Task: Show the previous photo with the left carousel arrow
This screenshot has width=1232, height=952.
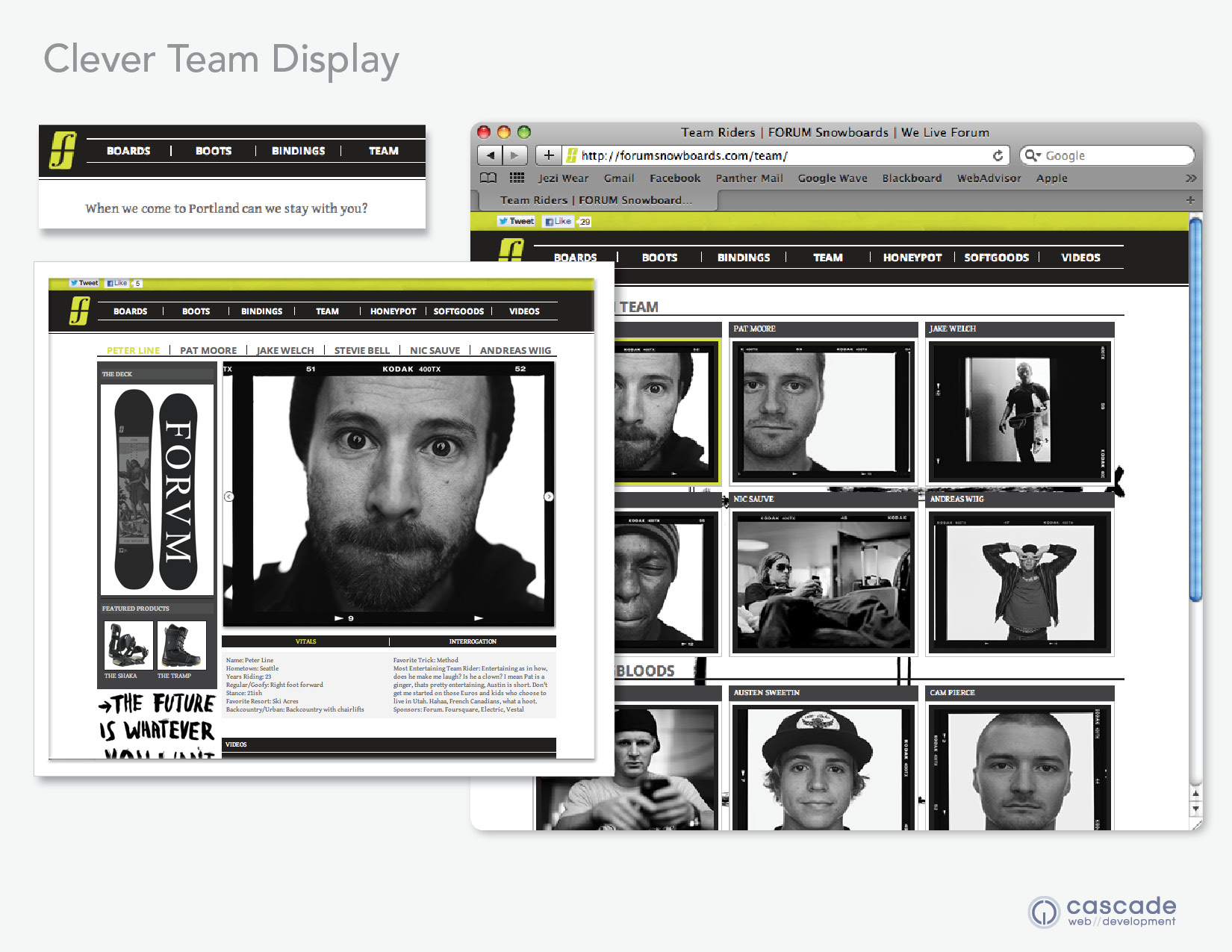Action: pos(229,497)
